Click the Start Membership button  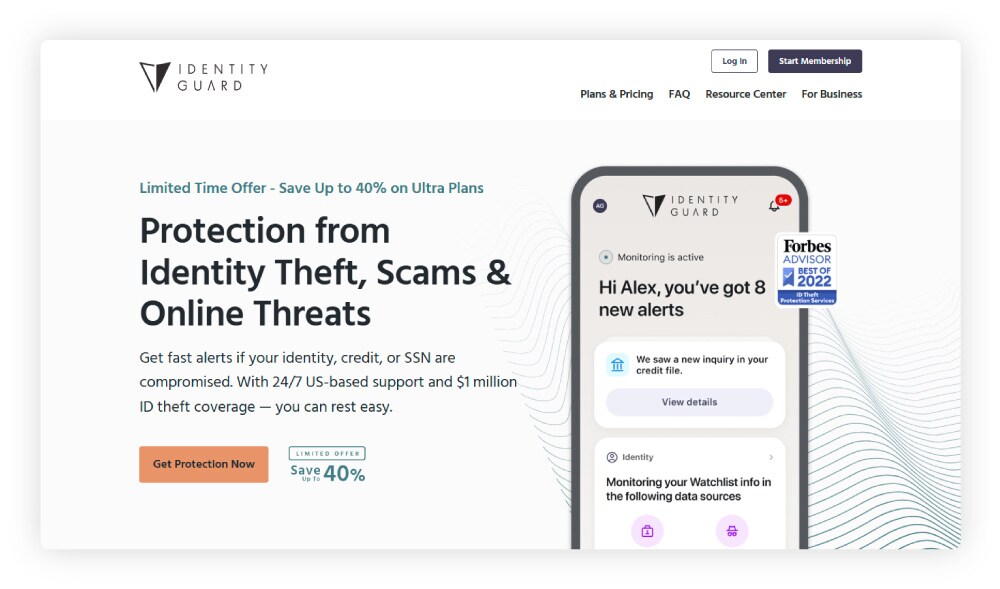[815, 61]
